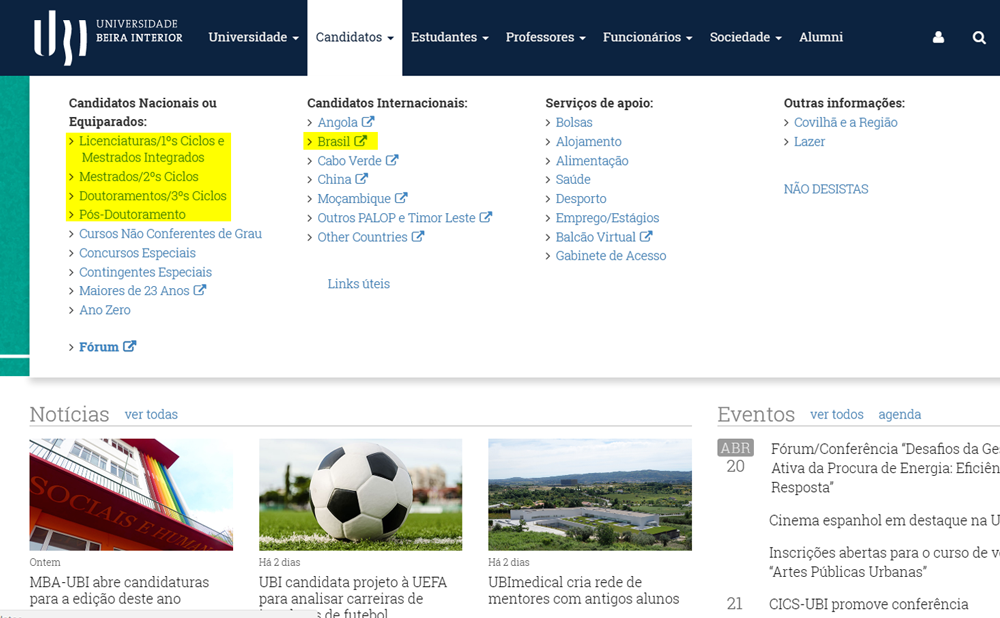Click external link icon next to Fórum
Screen dimensions: 1000x618
129,346
